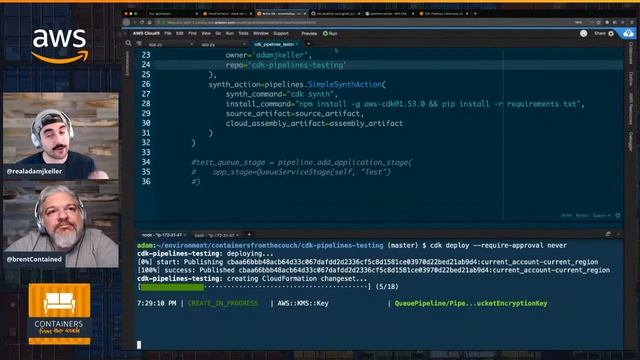Click the editor status bar settings gear
This screenshot has height=360, width=640.
point(618,216)
